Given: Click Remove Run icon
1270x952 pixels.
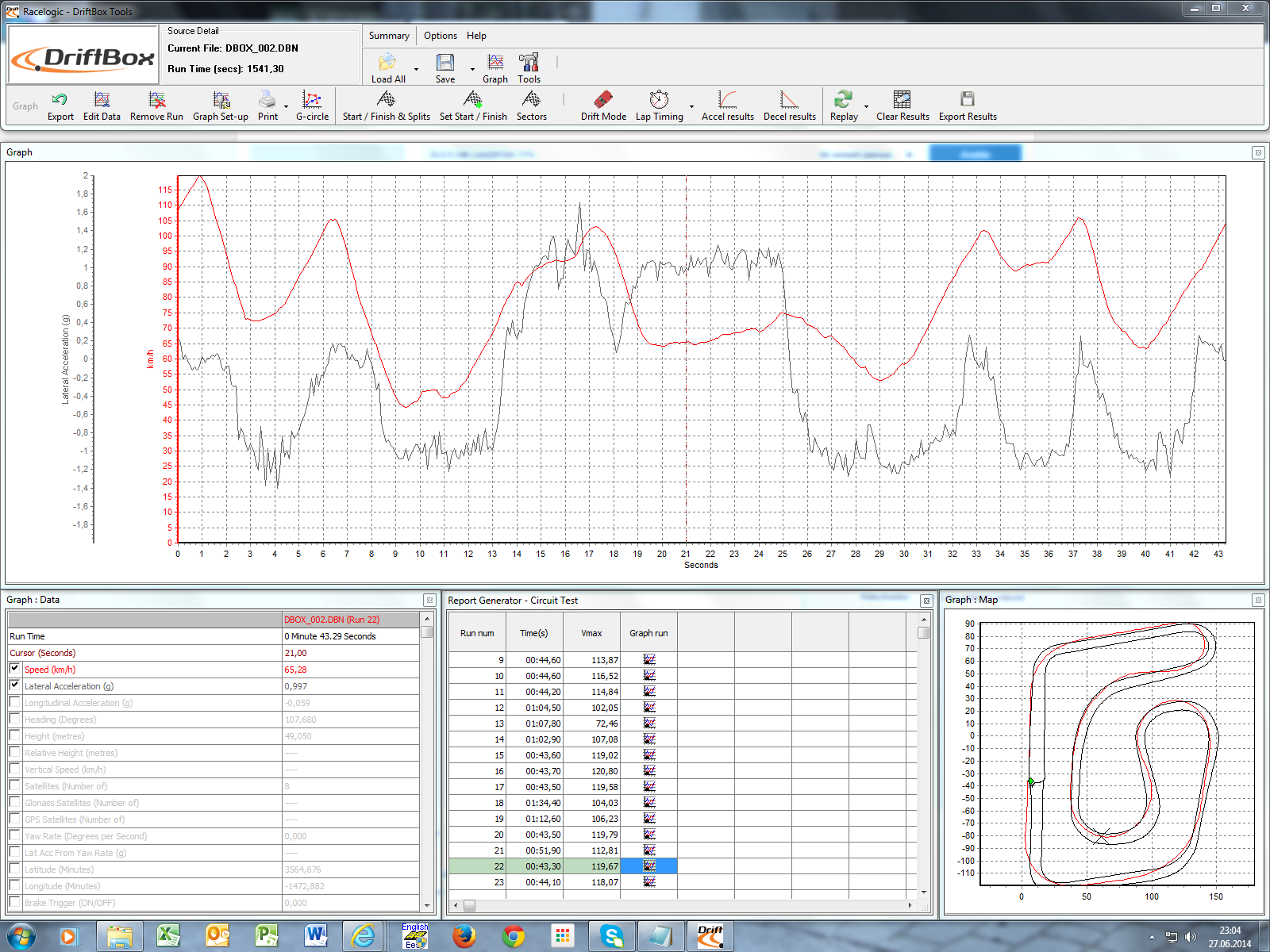Looking at the screenshot, I should [x=156, y=99].
